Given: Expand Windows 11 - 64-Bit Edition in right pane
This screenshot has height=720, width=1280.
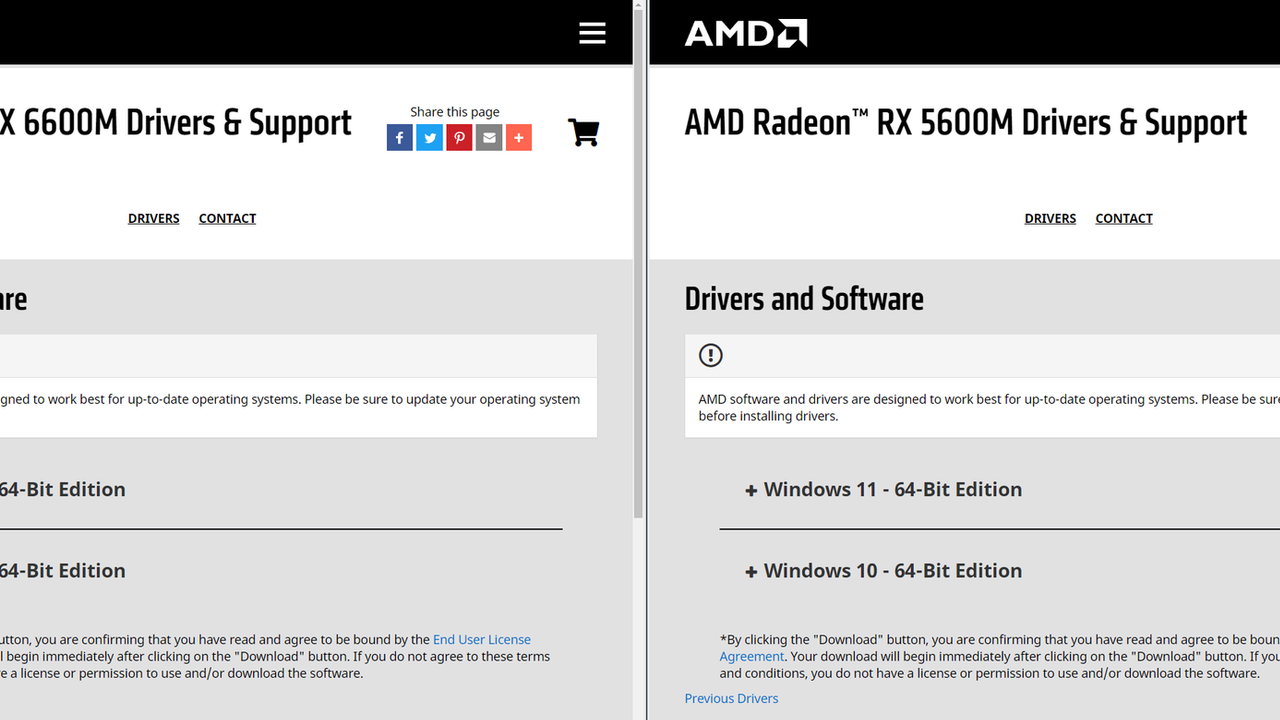Looking at the screenshot, I should click(x=883, y=489).
